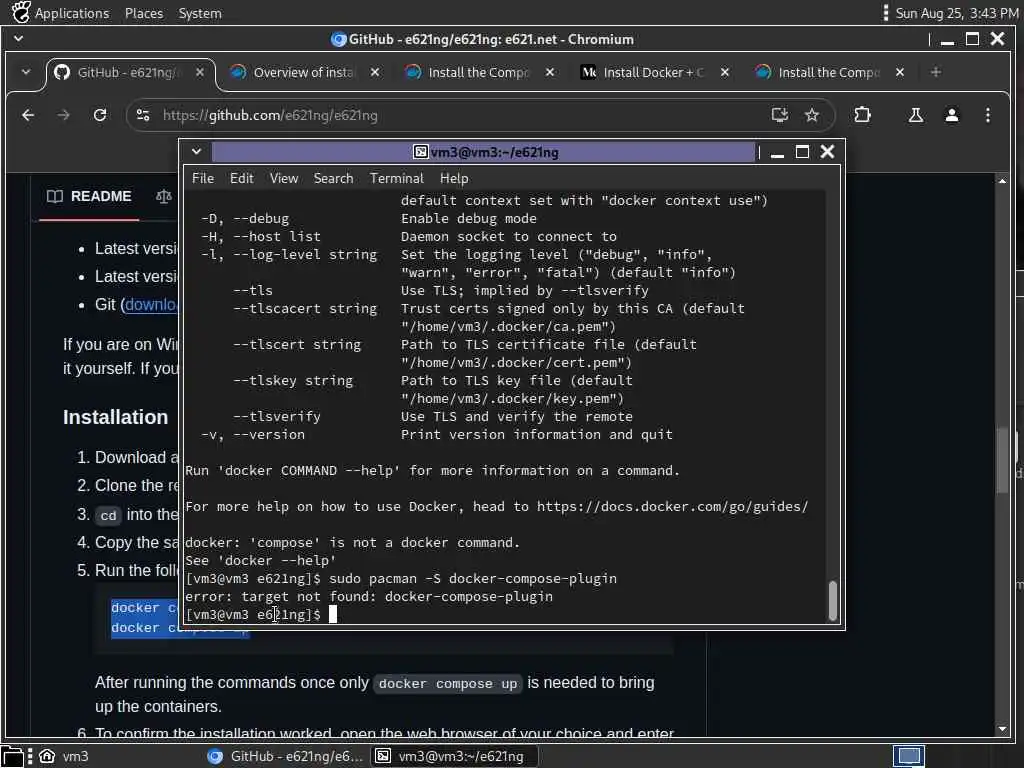This screenshot has width=1024, height=768.
Task: Click the page scroll up arrow
Action: pyautogui.click(x=1002, y=181)
